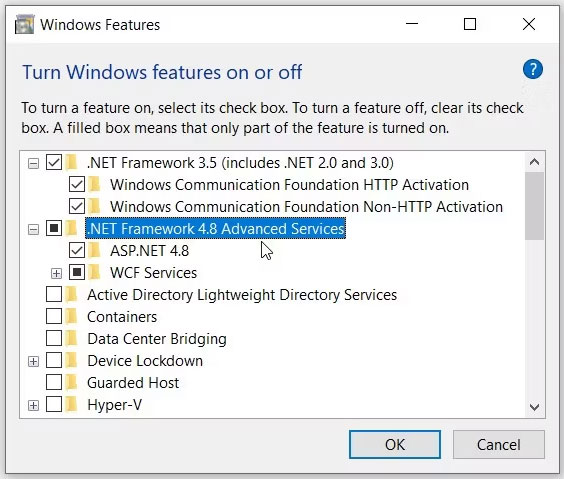The height and width of the screenshot is (479, 564).
Task: Click folder icon beside .NET Framework 4.8 Advanced Services
Action: [72, 228]
